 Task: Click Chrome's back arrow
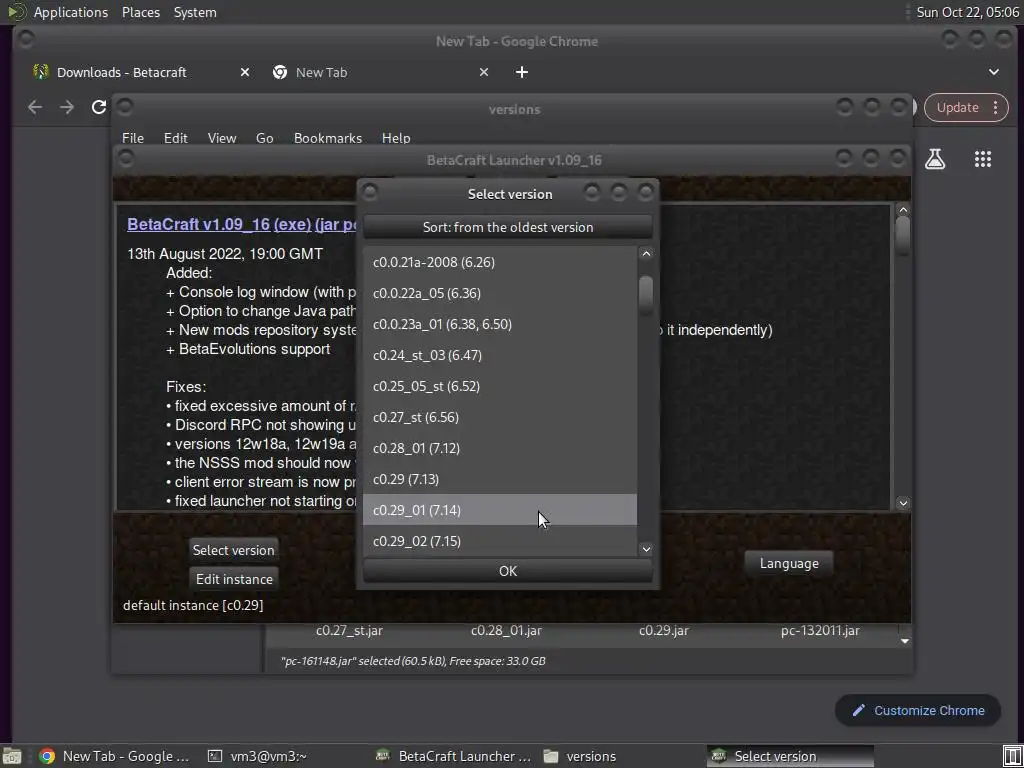(x=35, y=107)
